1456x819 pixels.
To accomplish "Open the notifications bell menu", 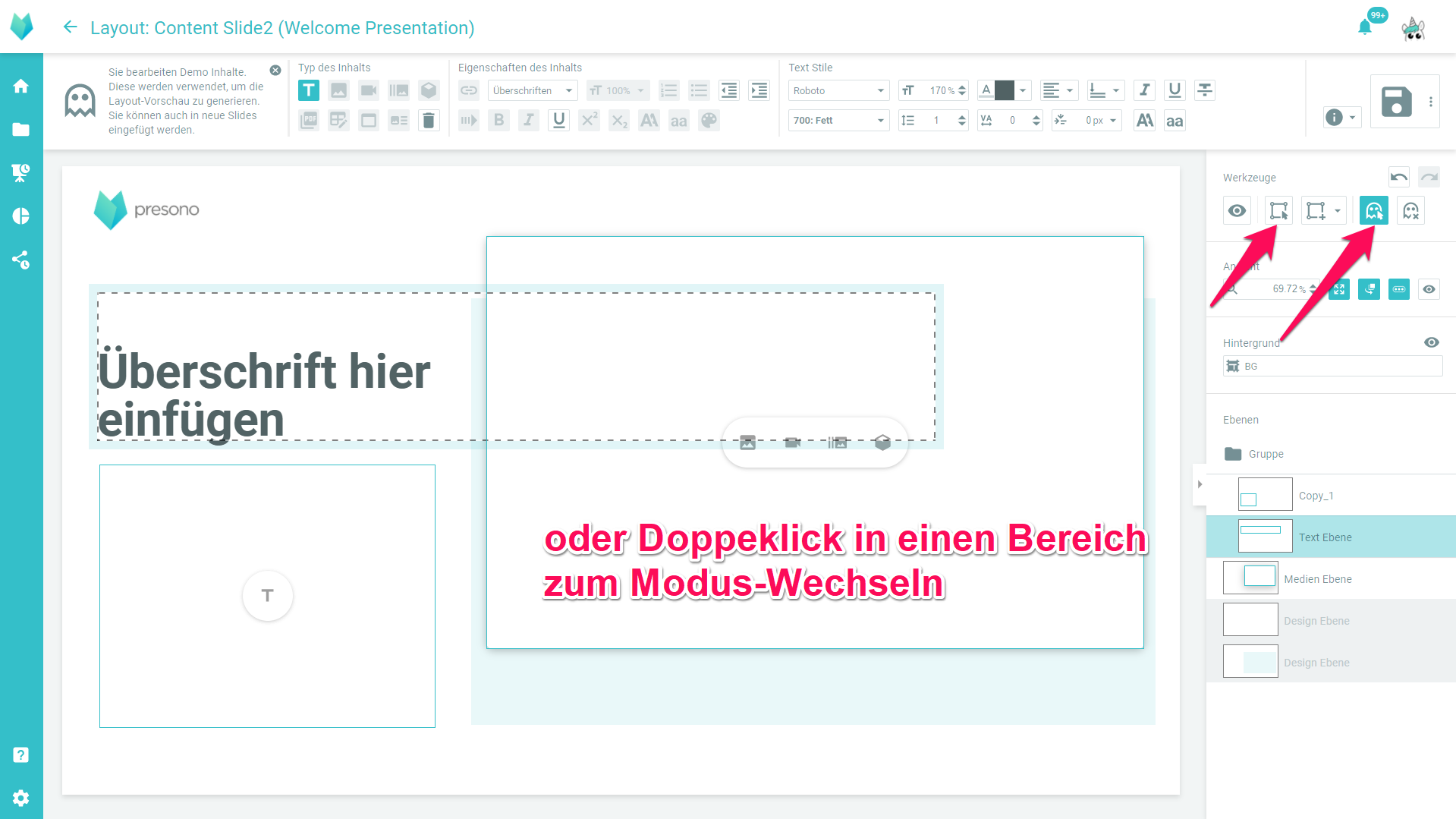I will click(x=1364, y=25).
